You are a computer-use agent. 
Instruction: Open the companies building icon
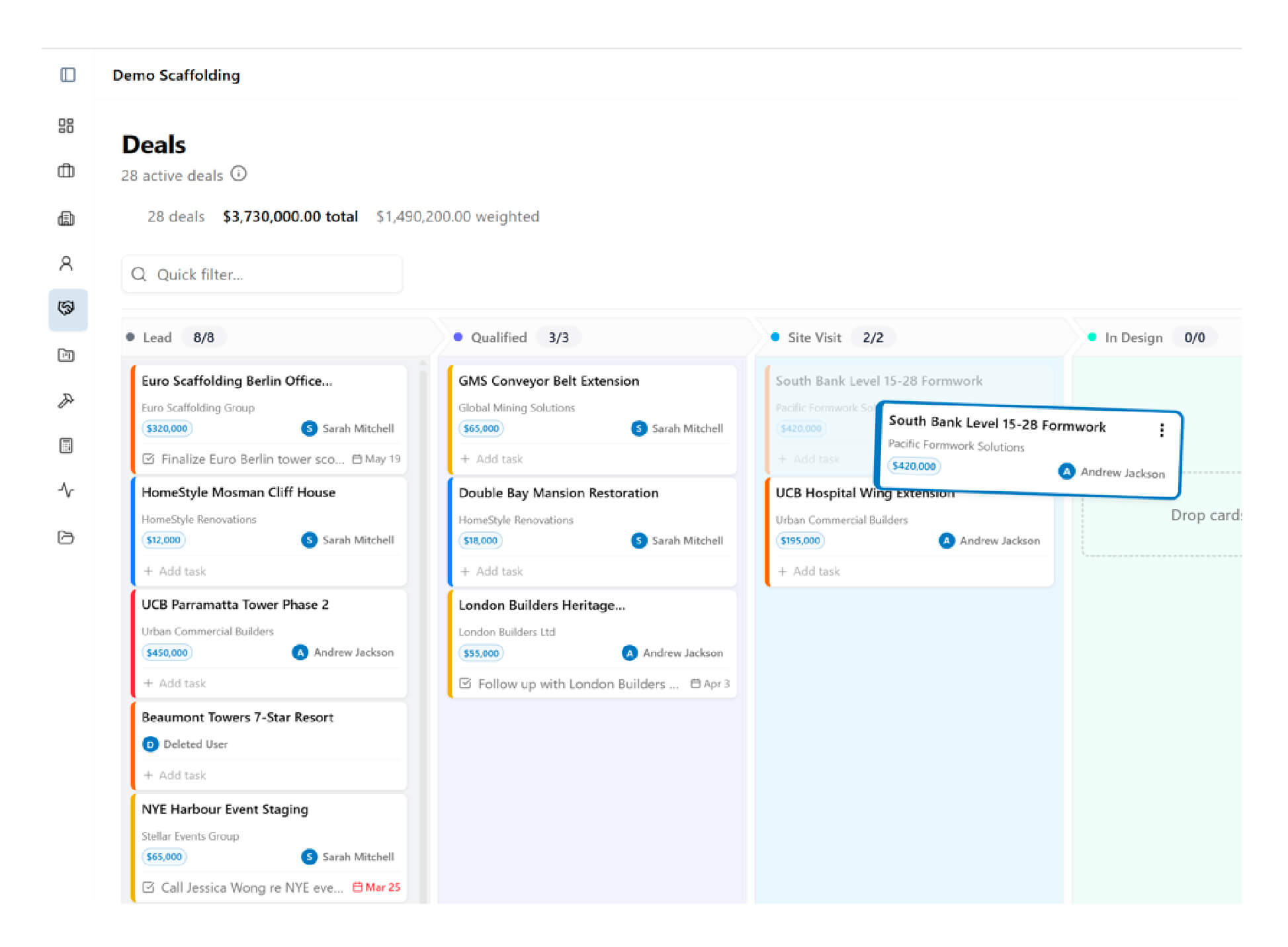pos(66,218)
